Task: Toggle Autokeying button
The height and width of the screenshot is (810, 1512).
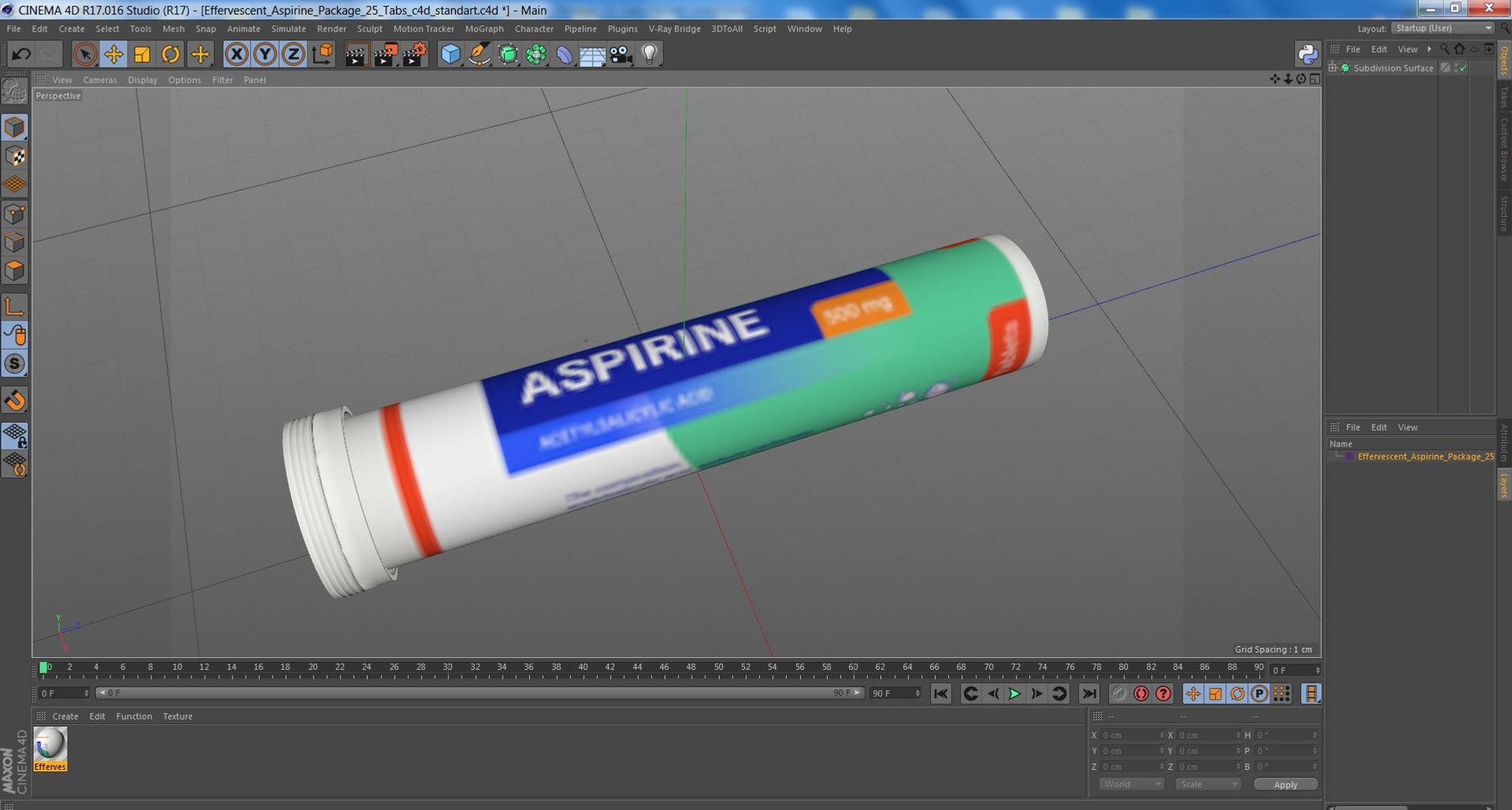Action: point(1140,693)
